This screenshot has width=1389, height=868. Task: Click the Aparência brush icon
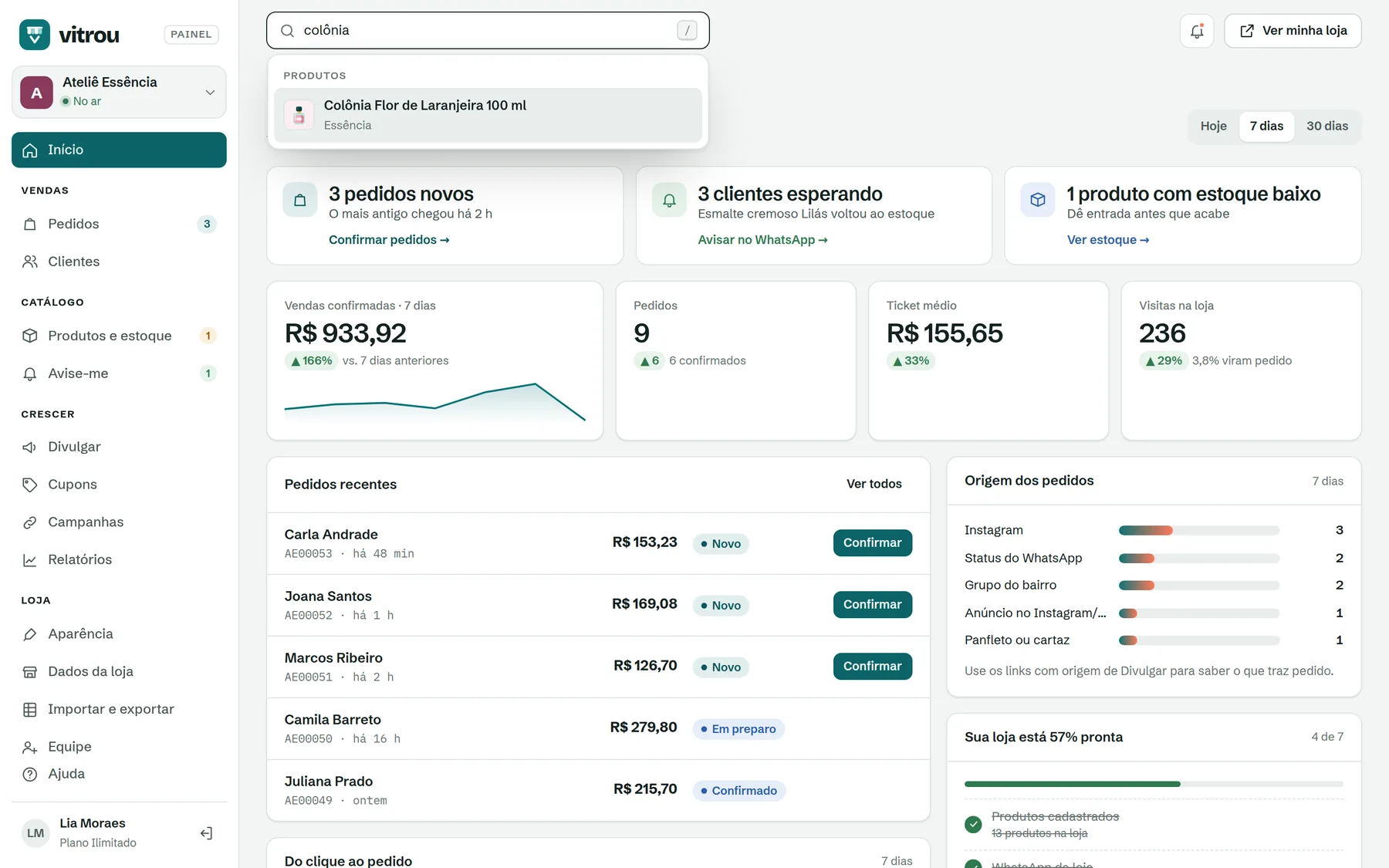click(30, 634)
